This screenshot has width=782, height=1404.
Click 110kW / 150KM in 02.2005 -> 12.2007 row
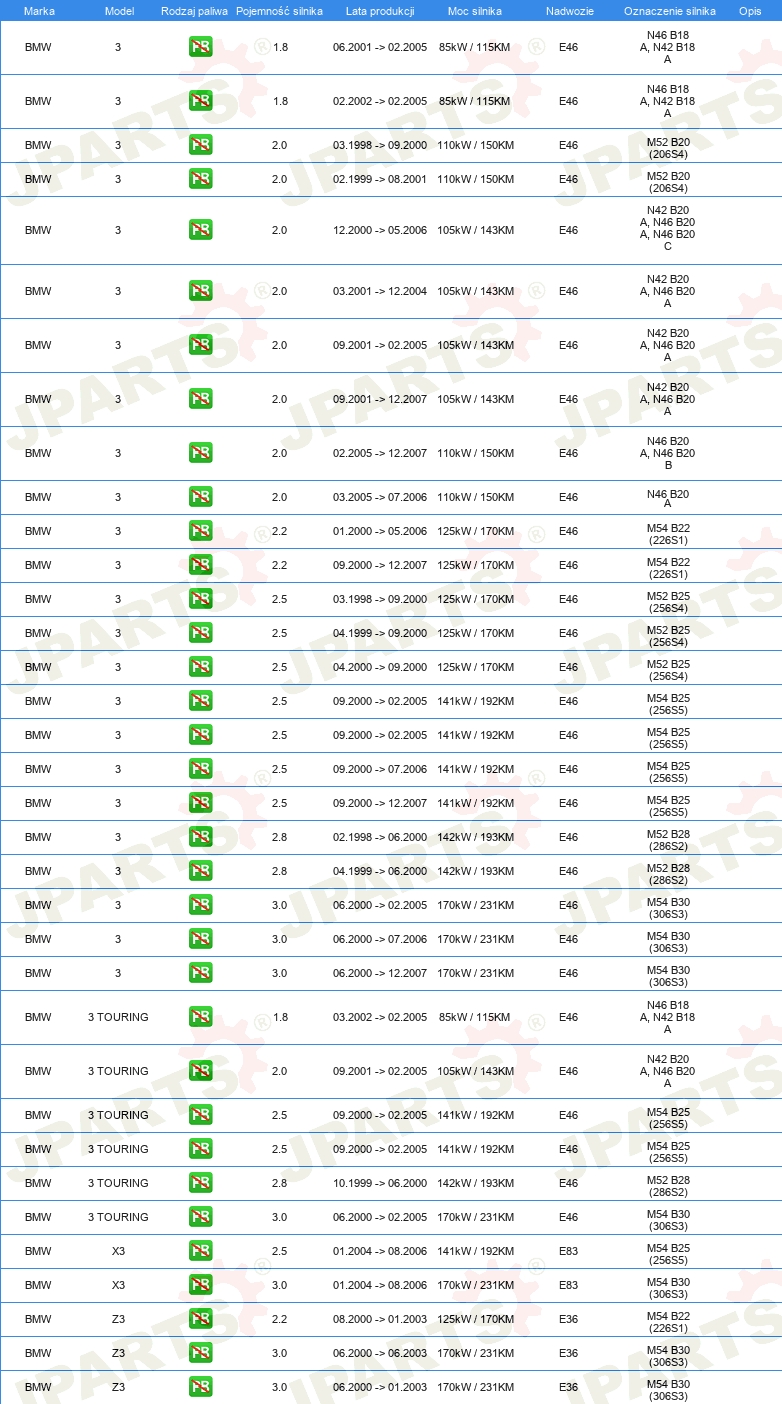tap(476, 453)
